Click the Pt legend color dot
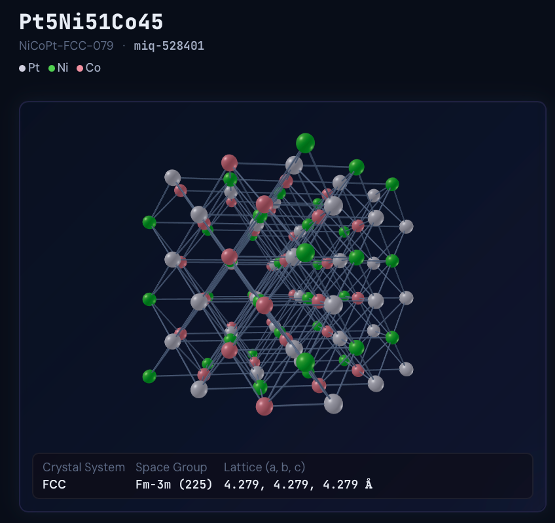Viewport: 556px width, 524px height. coord(22,68)
